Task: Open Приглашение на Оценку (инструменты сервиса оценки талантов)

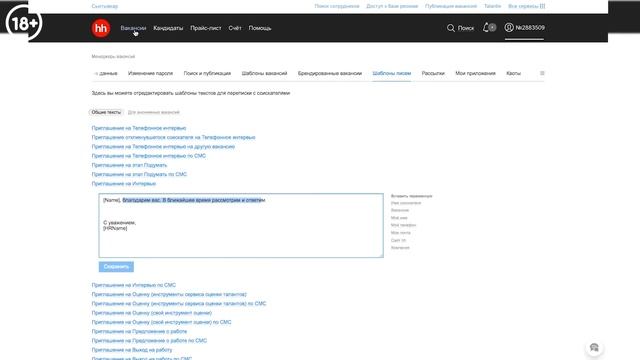Action: pyautogui.click(x=169, y=294)
